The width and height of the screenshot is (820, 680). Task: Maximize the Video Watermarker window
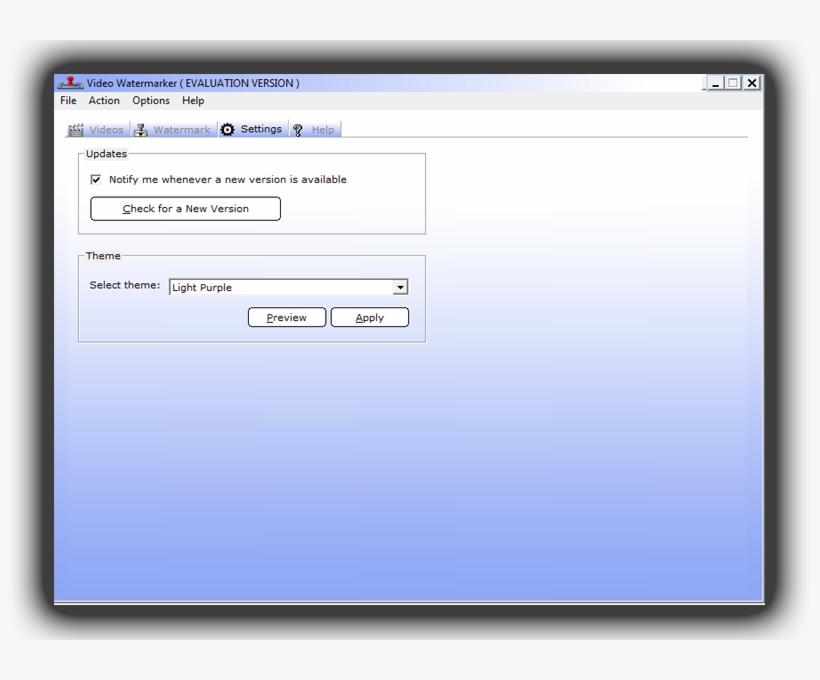pos(733,84)
